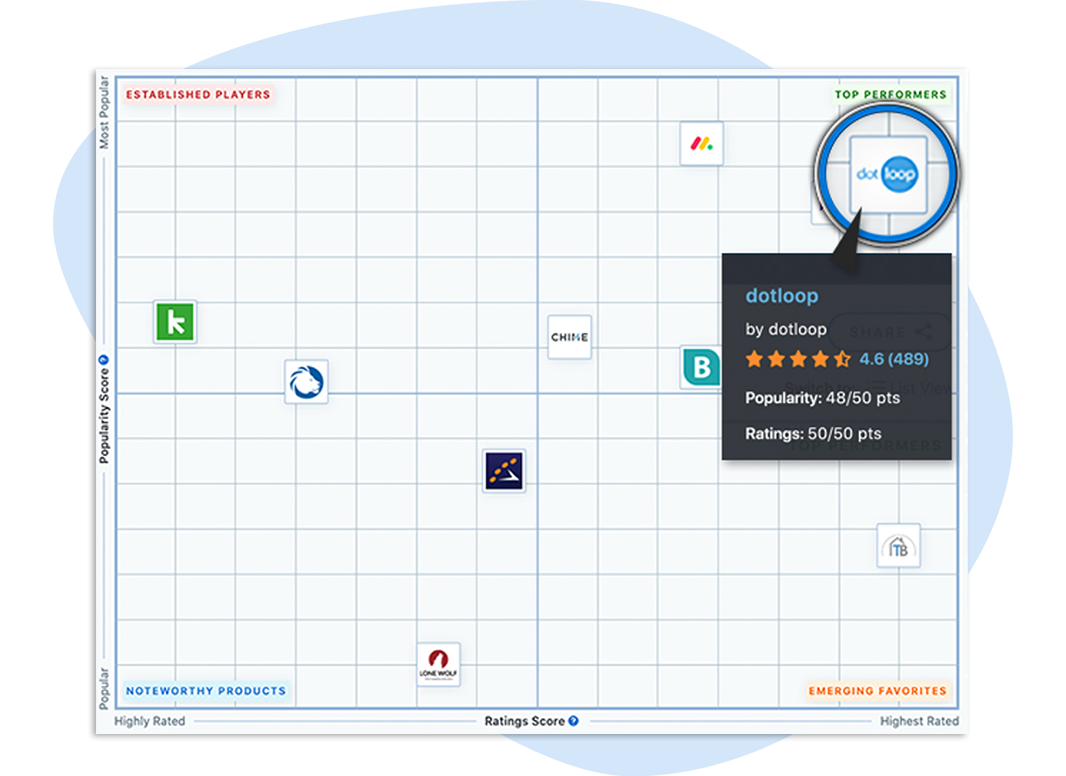Click the Noteworthy Products quadrant label
The image size is (1066, 776).
(x=206, y=691)
